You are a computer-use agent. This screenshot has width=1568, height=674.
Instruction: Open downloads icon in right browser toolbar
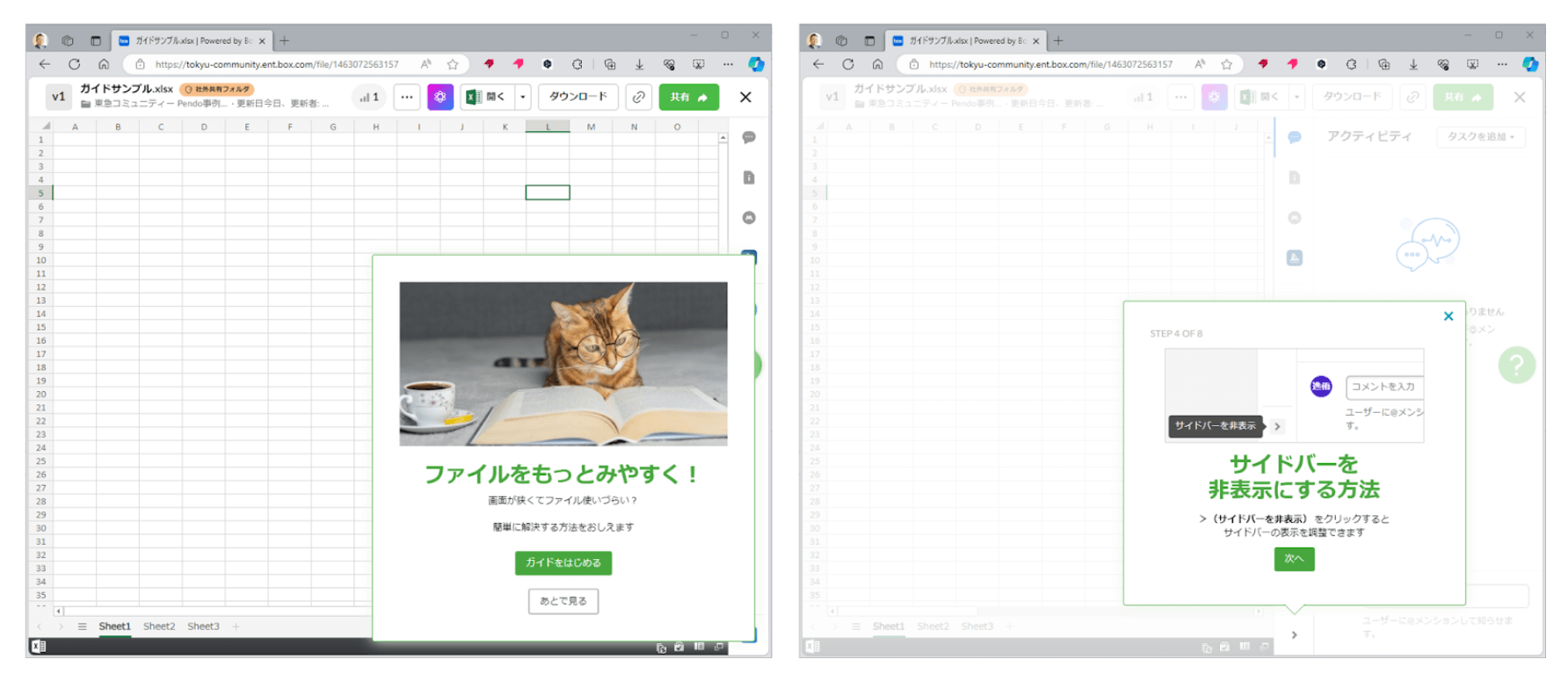[1413, 64]
